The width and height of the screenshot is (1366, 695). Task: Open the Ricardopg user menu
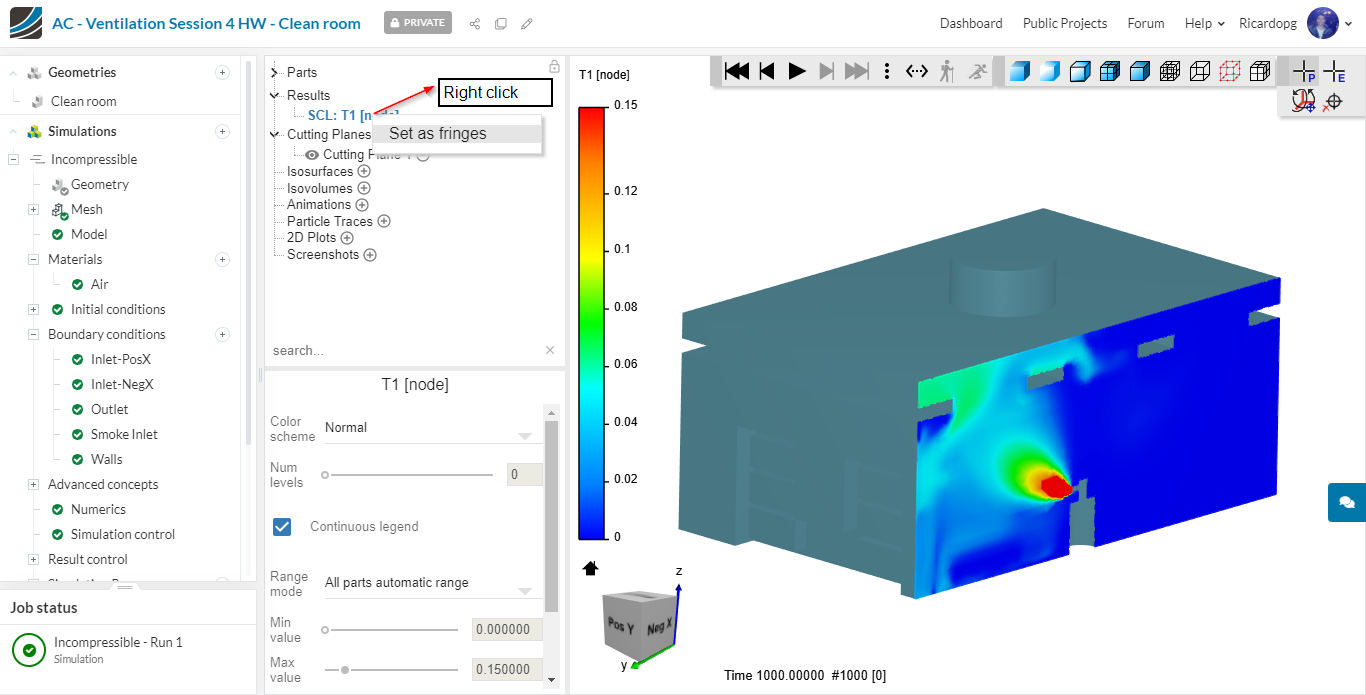click(1297, 23)
